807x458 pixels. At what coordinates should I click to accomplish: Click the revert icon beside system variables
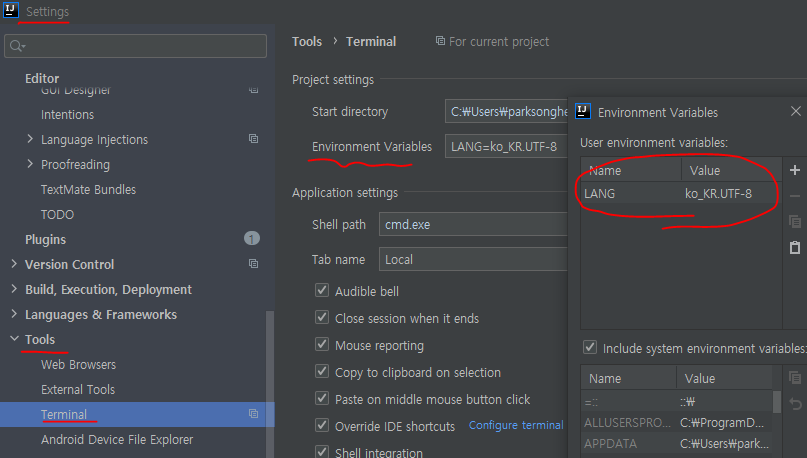(795, 404)
